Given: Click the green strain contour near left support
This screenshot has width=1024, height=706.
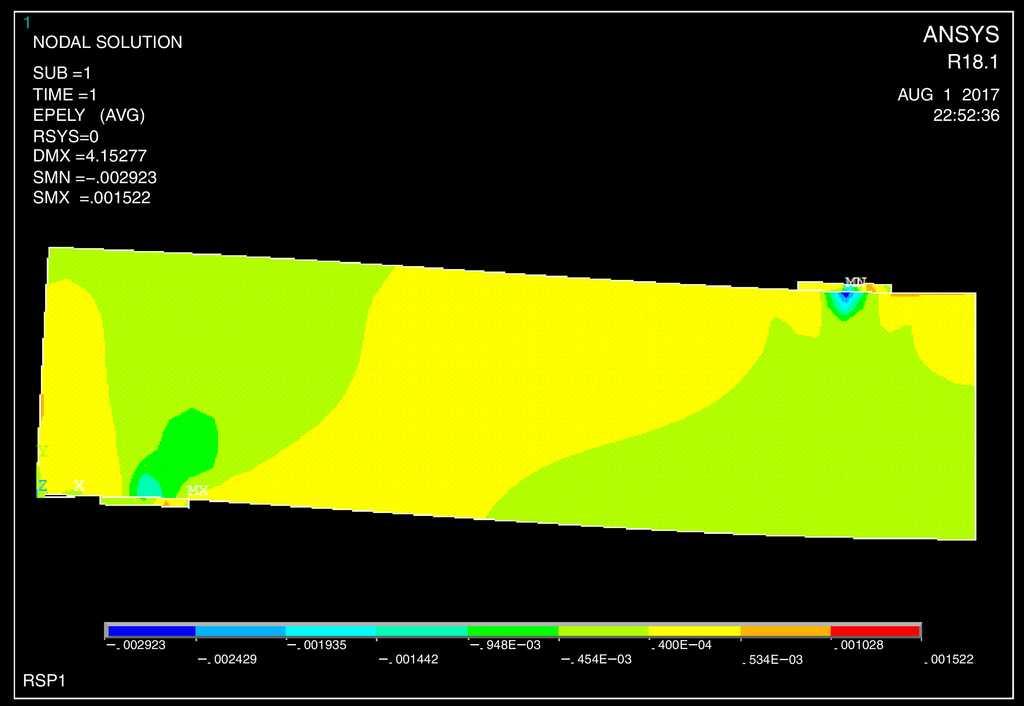Looking at the screenshot, I should click(190, 440).
